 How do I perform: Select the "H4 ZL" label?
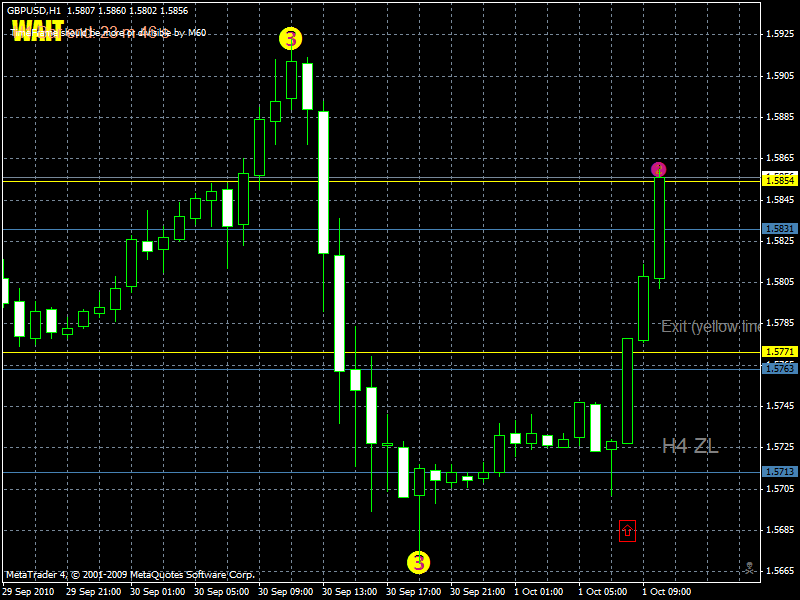coord(690,446)
